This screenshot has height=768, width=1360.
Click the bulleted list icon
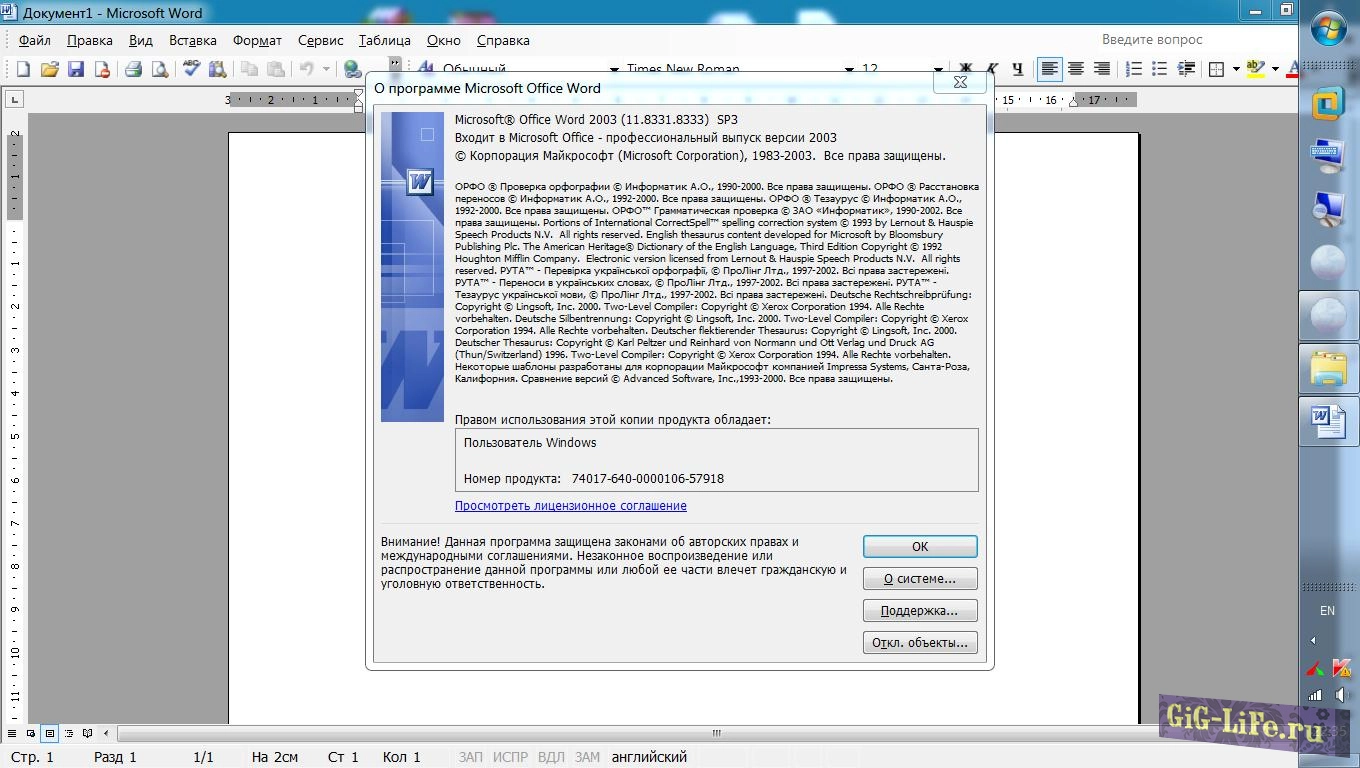point(1160,69)
